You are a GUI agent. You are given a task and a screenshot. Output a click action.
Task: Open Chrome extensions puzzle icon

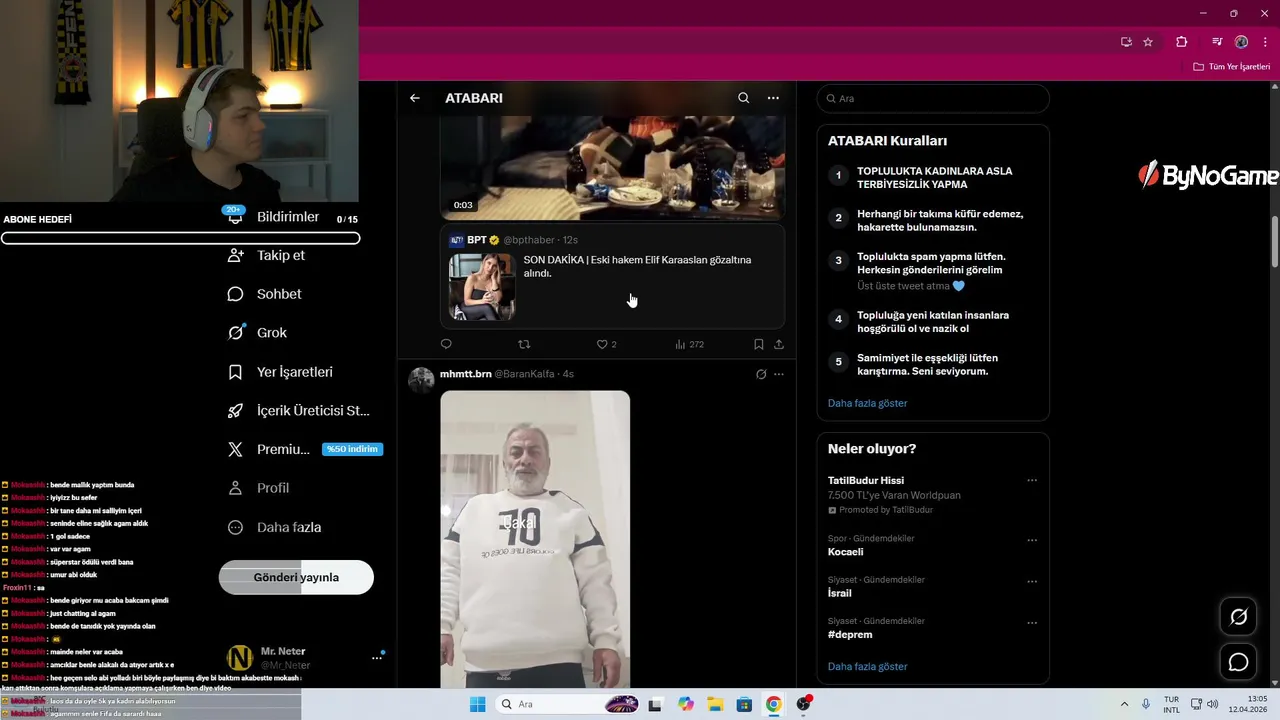pyautogui.click(x=1182, y=42)
